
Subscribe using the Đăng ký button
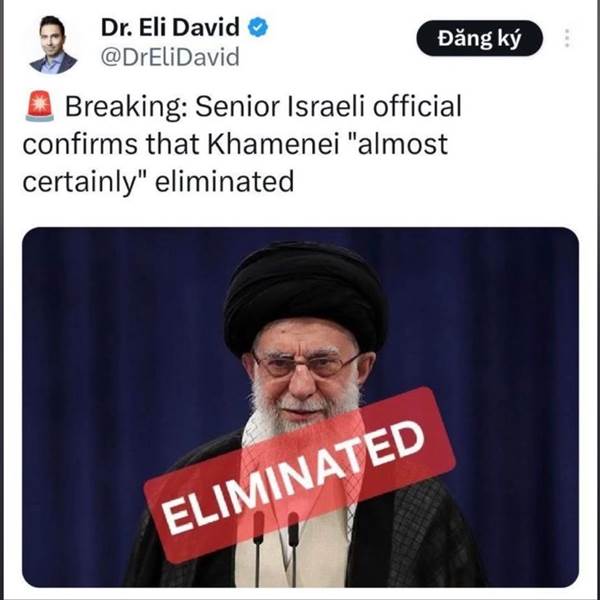(479, 38)
